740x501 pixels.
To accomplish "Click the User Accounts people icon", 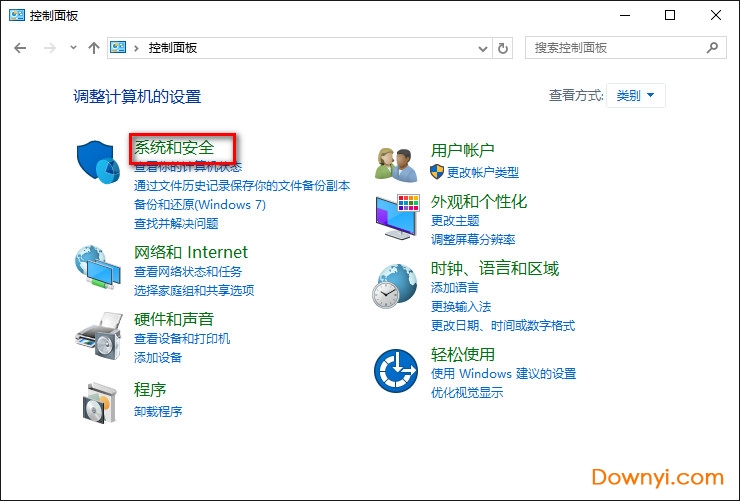I will coord(395,161).
